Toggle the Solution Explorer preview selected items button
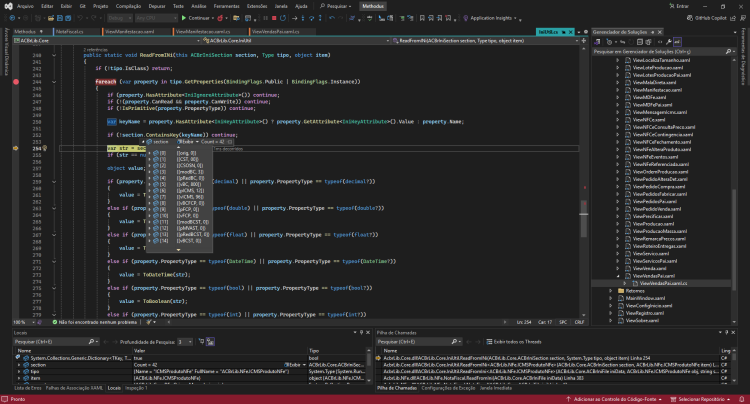 point(677,42)
